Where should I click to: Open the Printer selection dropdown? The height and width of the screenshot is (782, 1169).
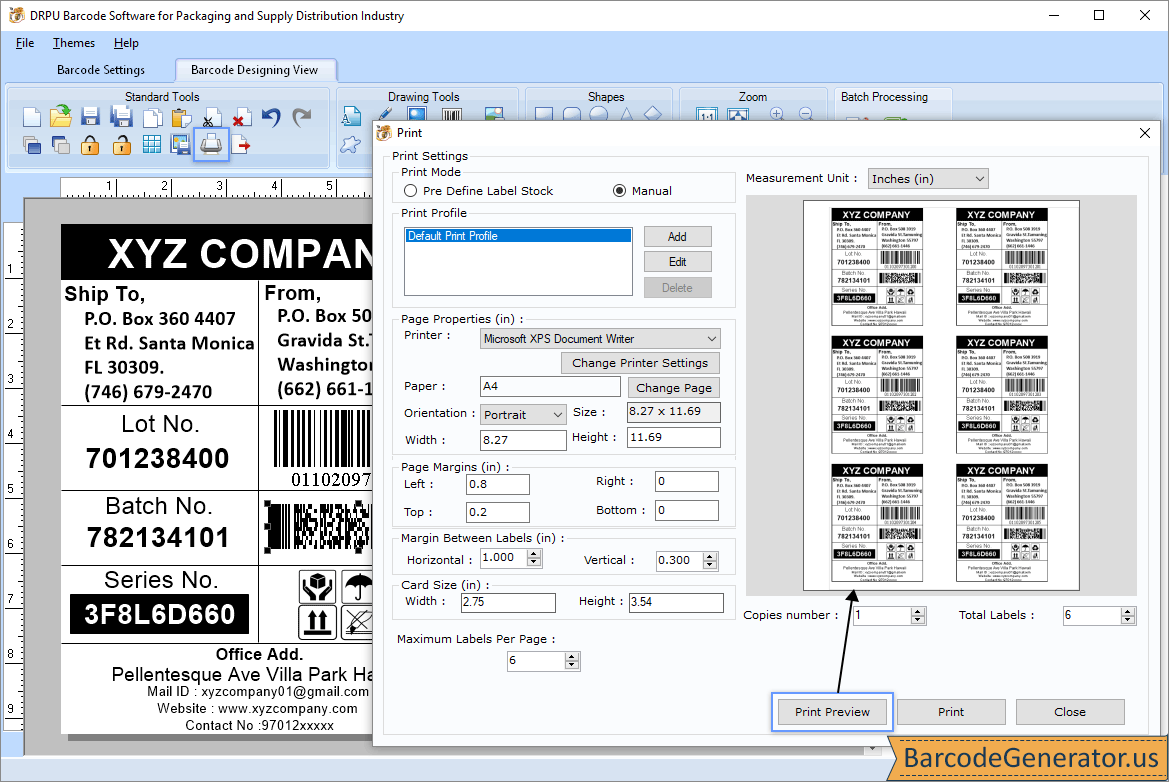pyautogui.click(x=601, y=338)
